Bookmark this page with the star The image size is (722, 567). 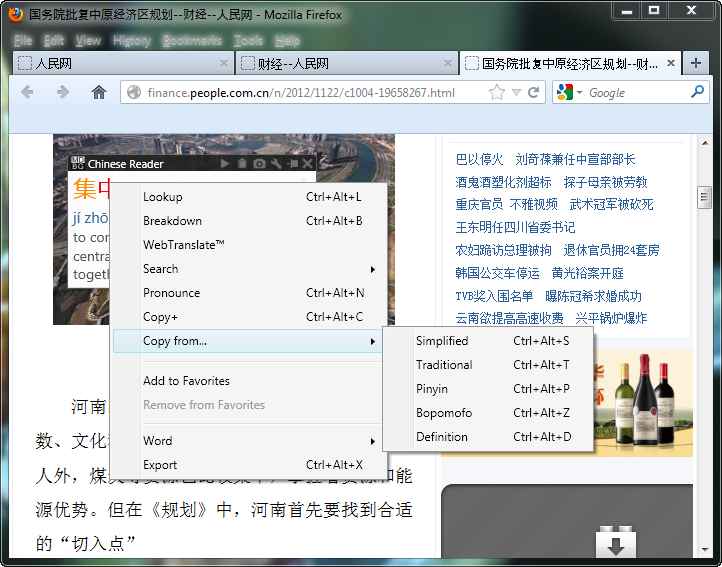click(496, 93)
